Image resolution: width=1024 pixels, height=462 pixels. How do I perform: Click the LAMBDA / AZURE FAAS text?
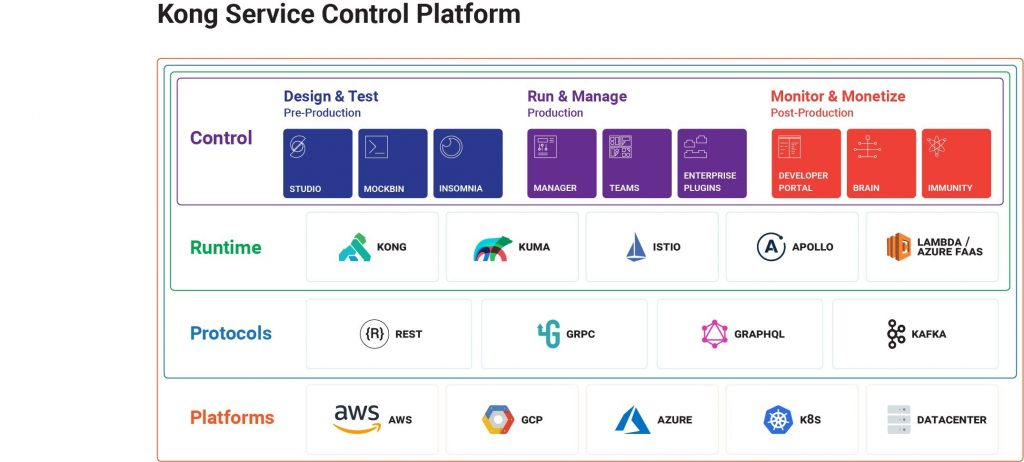[x=950, y=247]
